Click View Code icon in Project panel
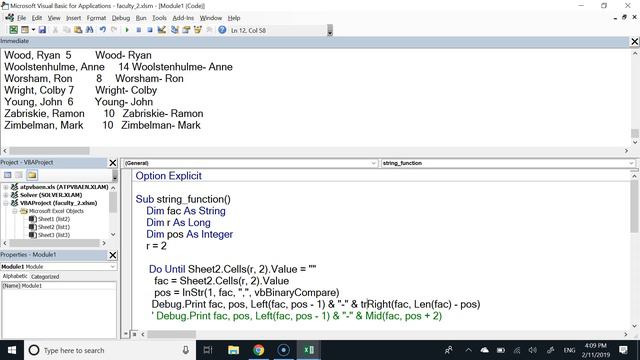Screen dimensions: 640x360 tap(8, 175)
